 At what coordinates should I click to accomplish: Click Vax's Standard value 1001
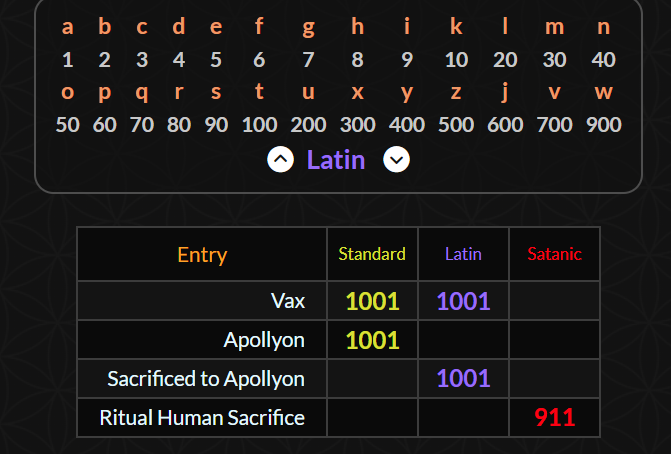(x=372, y=301)
